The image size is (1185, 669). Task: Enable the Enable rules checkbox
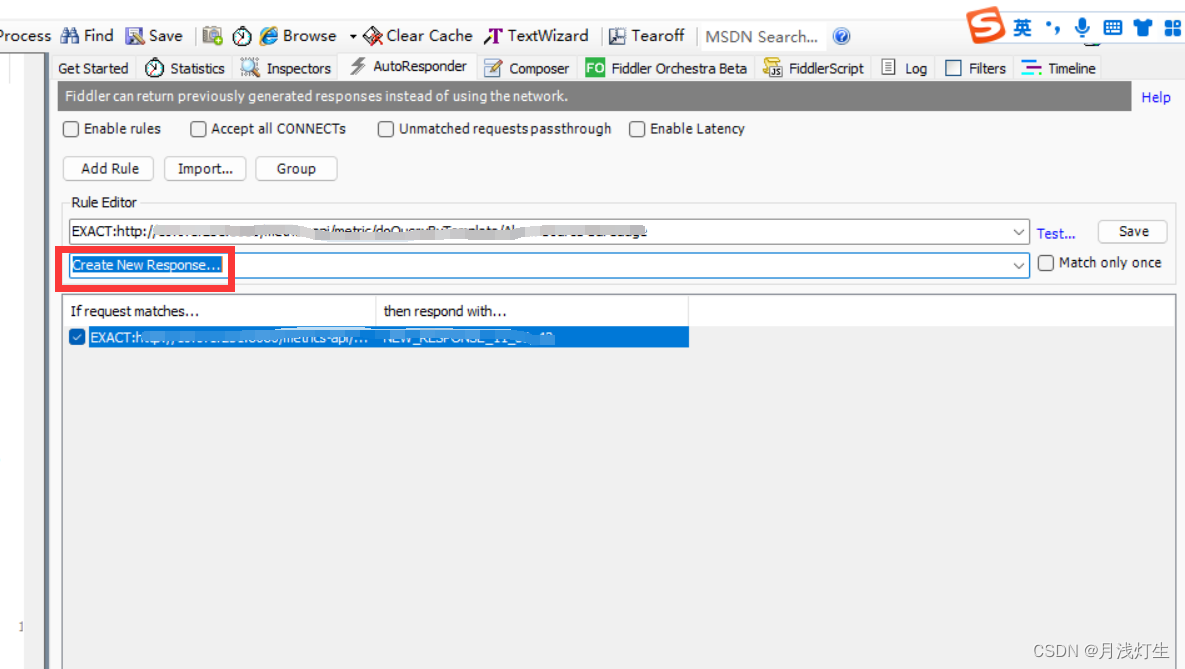click(71, 129)
